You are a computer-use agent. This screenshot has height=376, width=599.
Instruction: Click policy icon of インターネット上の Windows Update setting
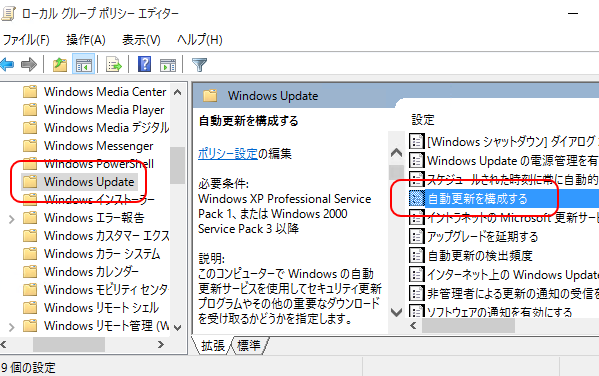(x=416, y=274)
